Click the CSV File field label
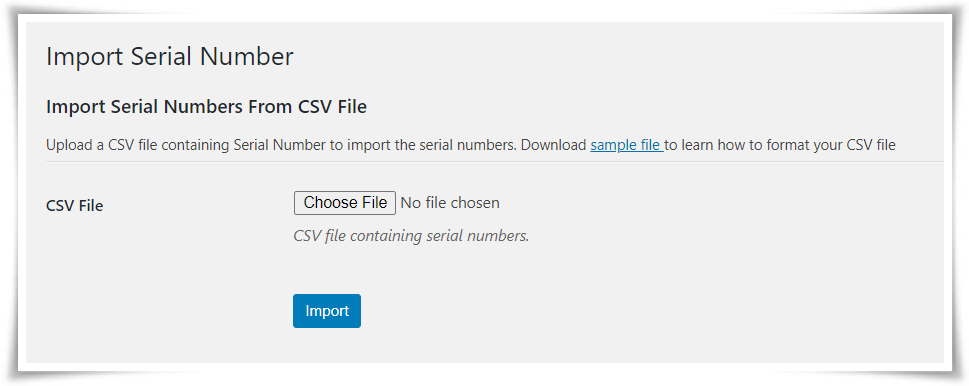 coord(75,206)
